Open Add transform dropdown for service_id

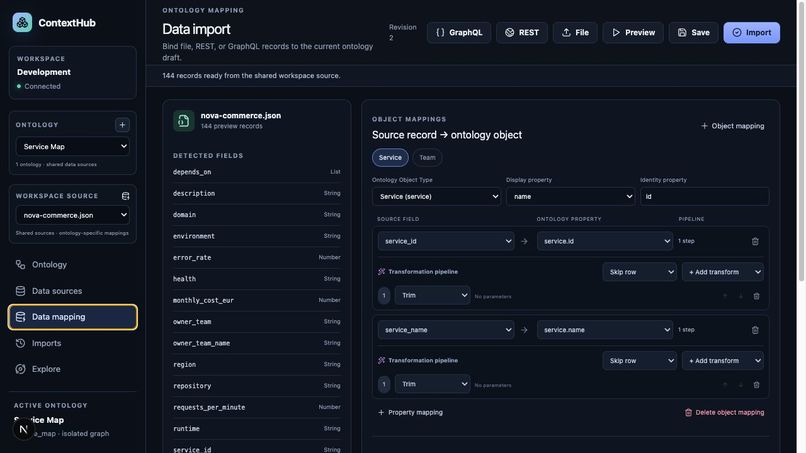pos(723,272)
